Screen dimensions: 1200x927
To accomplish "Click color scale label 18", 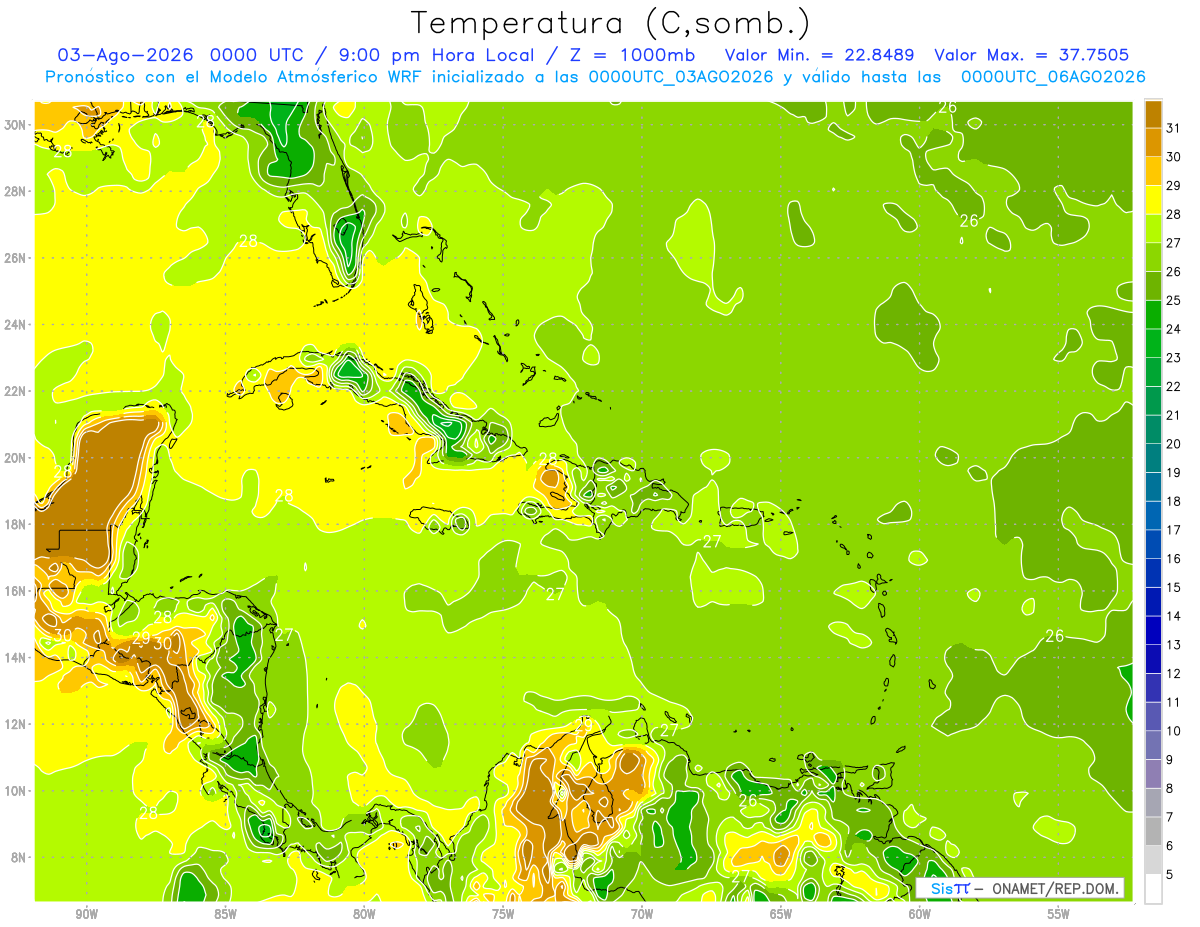I will 1173,502.
